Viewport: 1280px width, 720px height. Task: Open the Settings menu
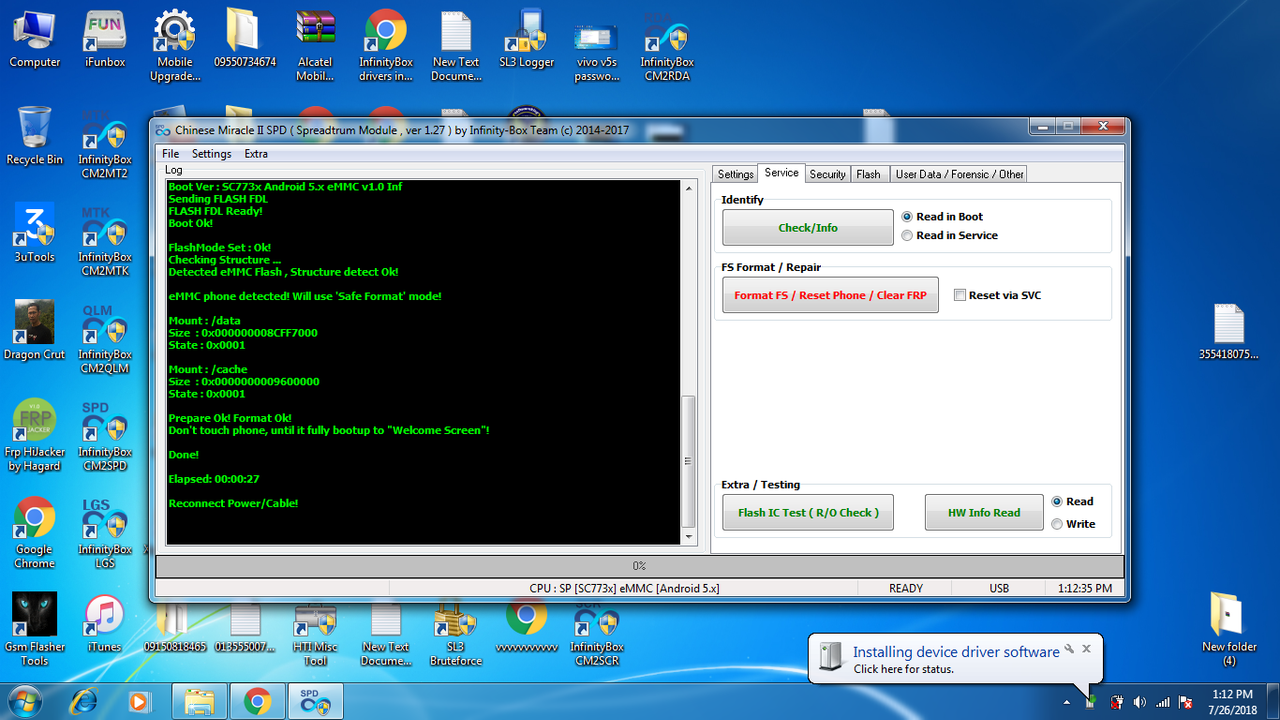(x=211, y=154)
